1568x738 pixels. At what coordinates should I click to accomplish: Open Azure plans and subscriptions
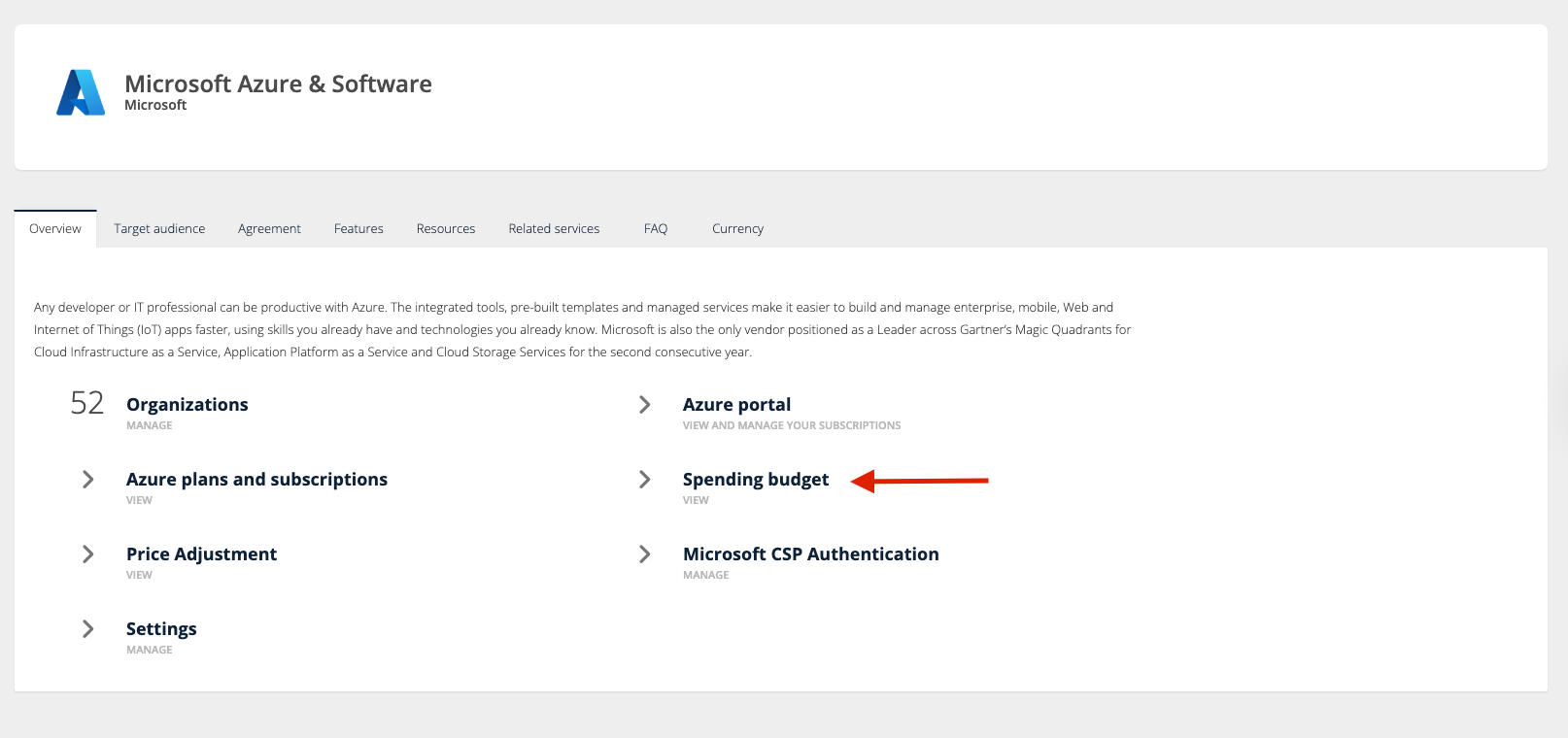pyautogui.click(x=256, y=480)
